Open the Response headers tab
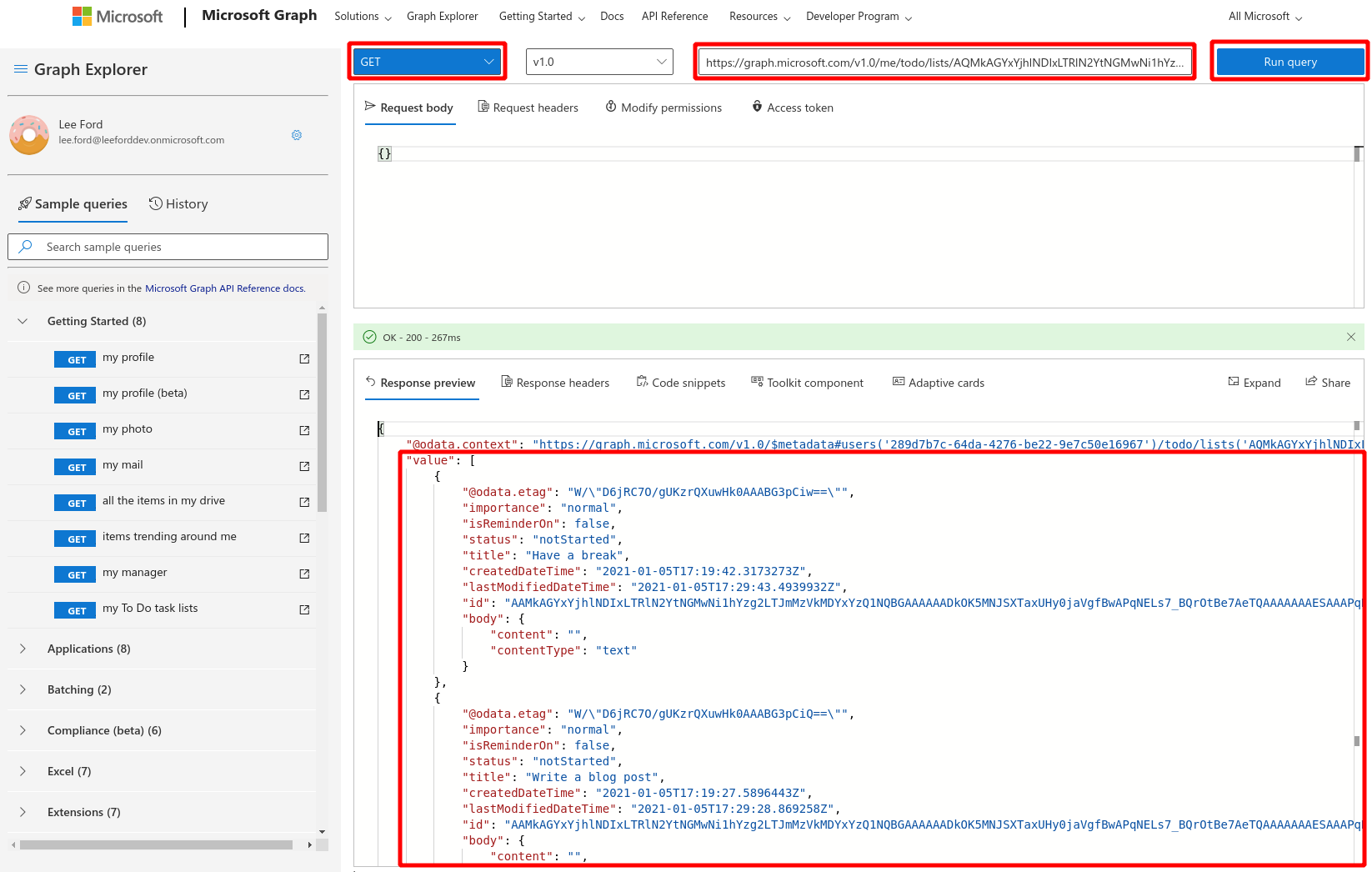Image resolution: width=1372 pixels, height=872 pixels. [555, 383]
